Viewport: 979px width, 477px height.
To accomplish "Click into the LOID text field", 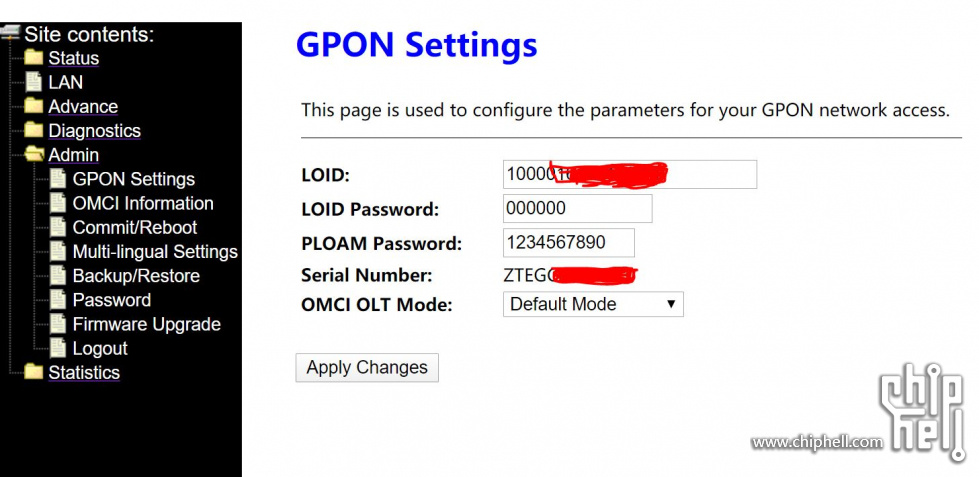I will (629, 174).
